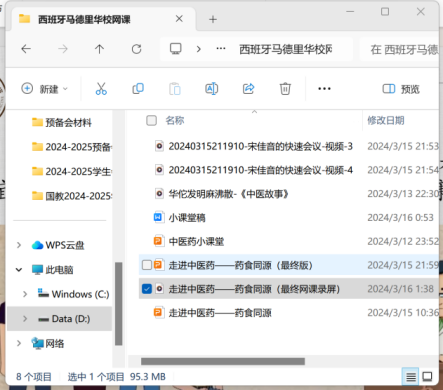Select WPS云盘 in the sidebar
The height and width of the screenshot is (390, 443).
[58, 245]
